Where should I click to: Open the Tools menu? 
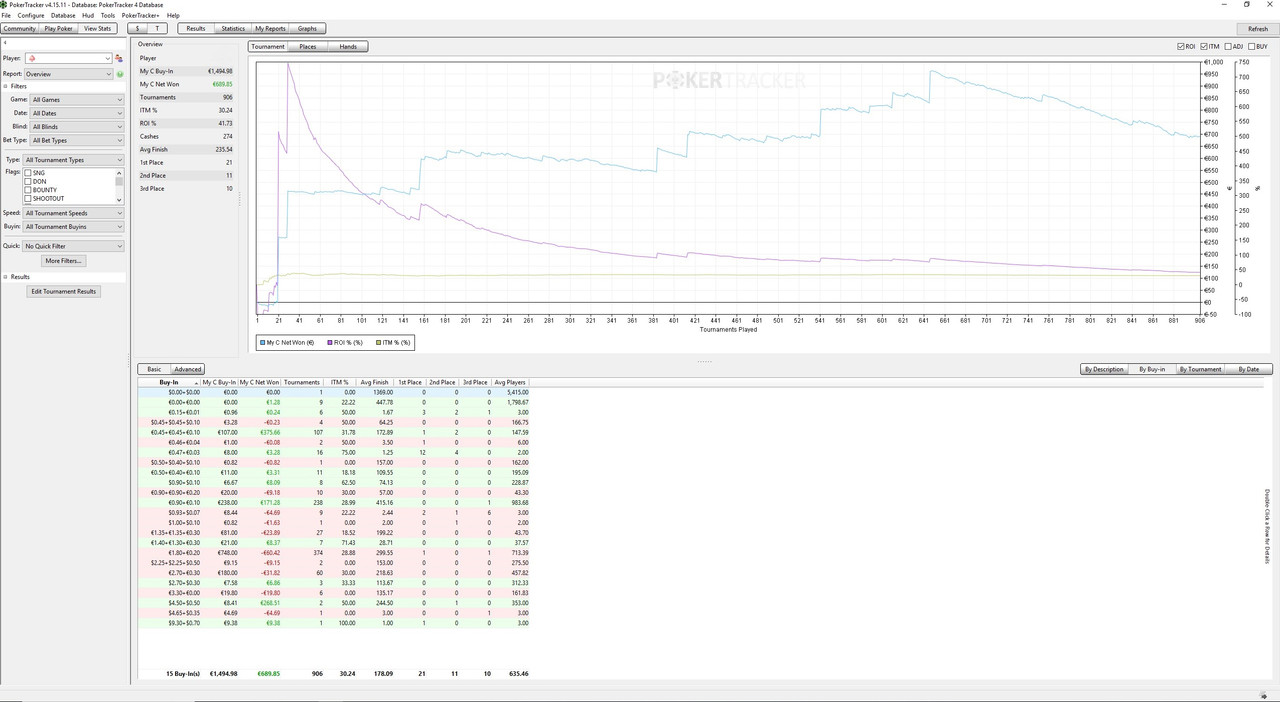108,16
